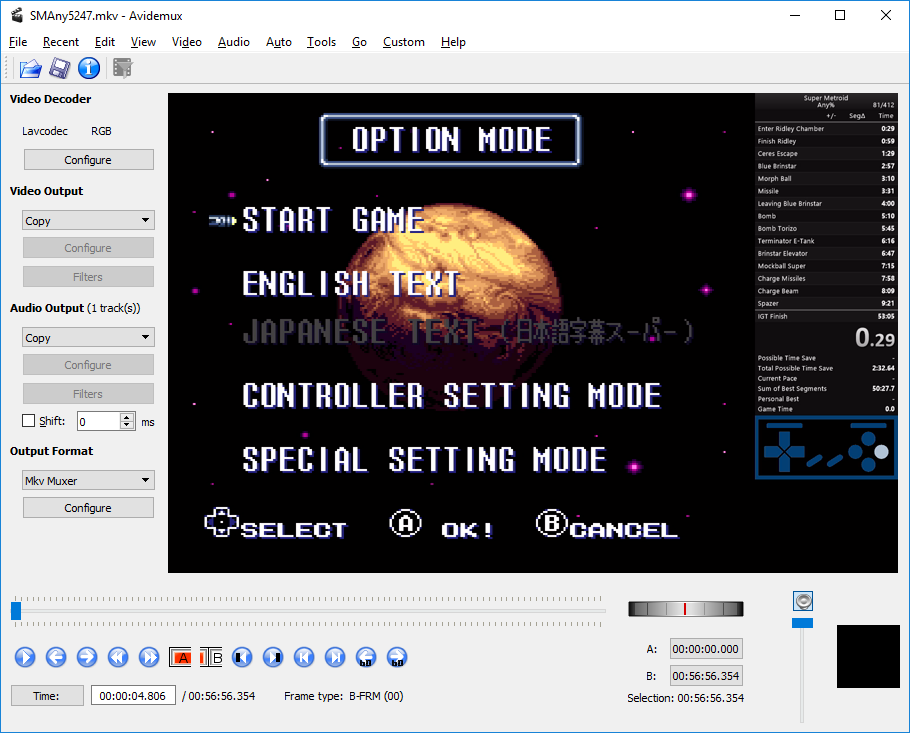
Task: Click the Time button
Action: click(x=47, y=696)
